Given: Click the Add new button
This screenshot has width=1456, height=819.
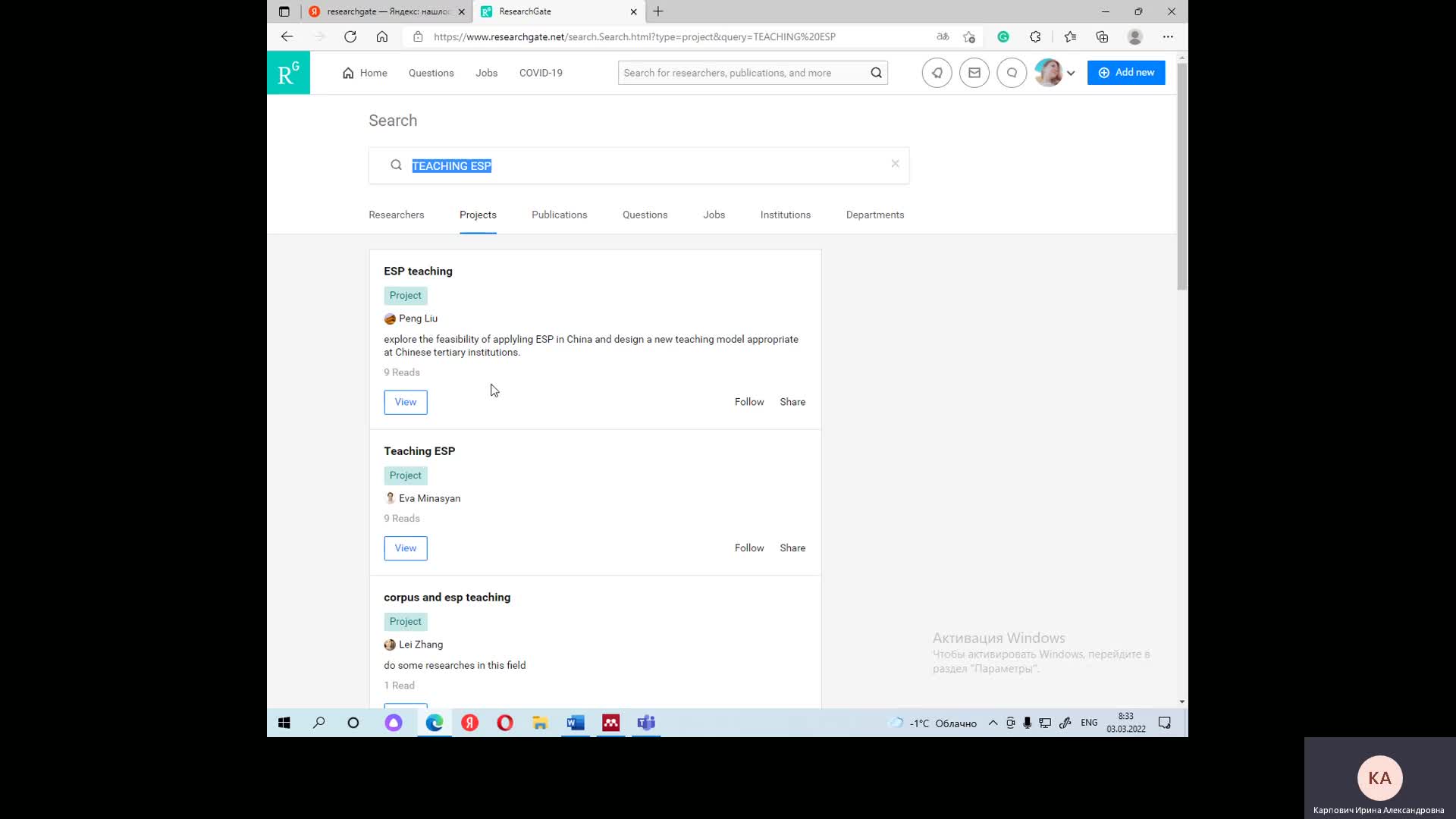Looking at the screenshot, I should click(1125, 73).
